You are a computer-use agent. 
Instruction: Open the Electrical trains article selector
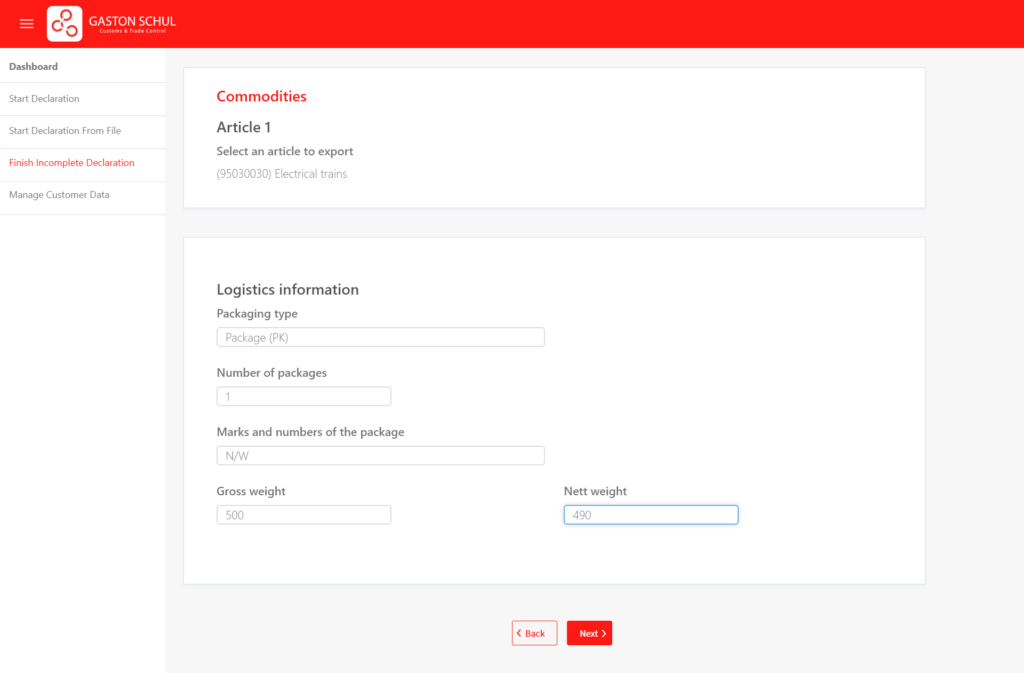point(282,174)
